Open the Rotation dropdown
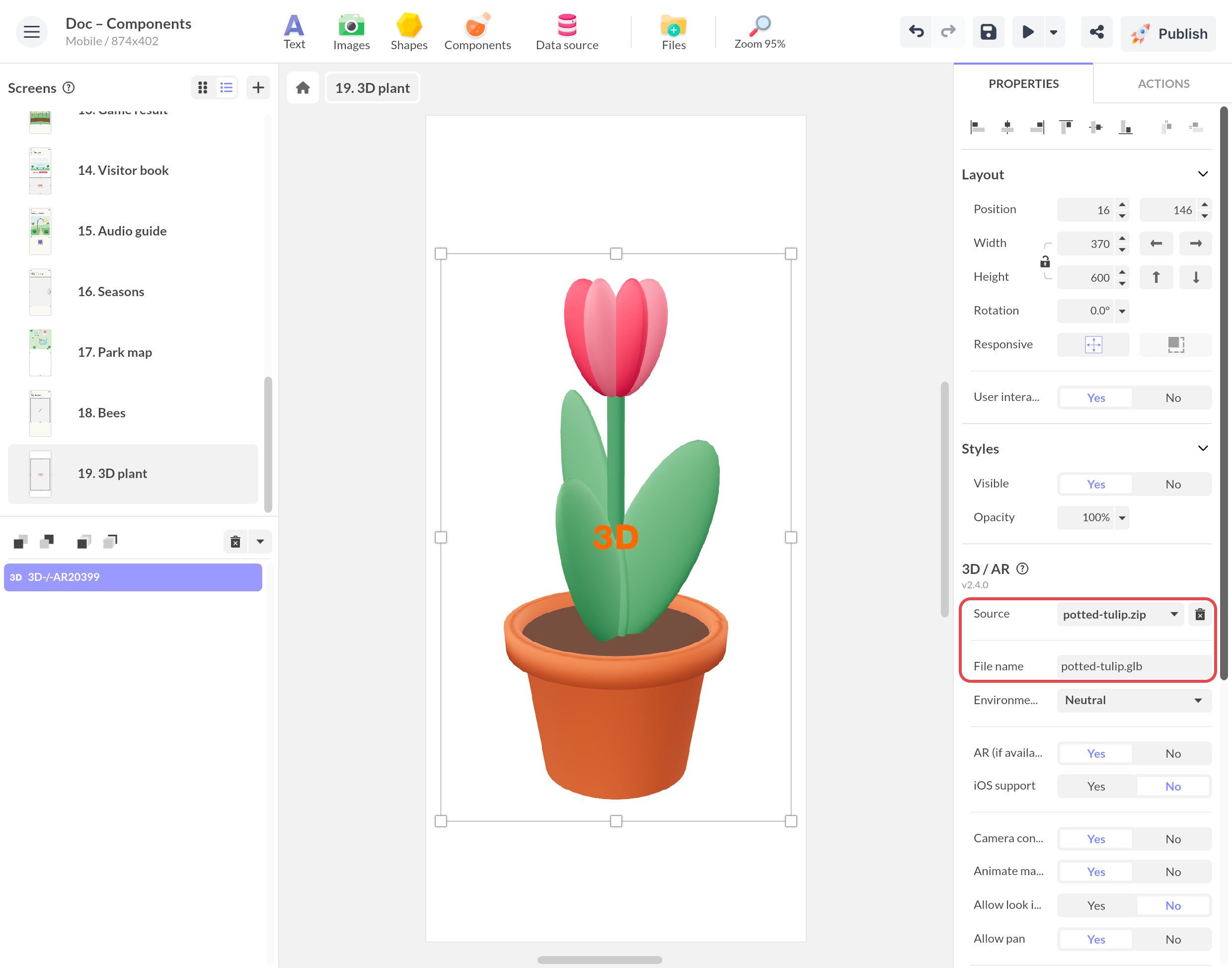 pyautogui.click(x=1122, y=311)
